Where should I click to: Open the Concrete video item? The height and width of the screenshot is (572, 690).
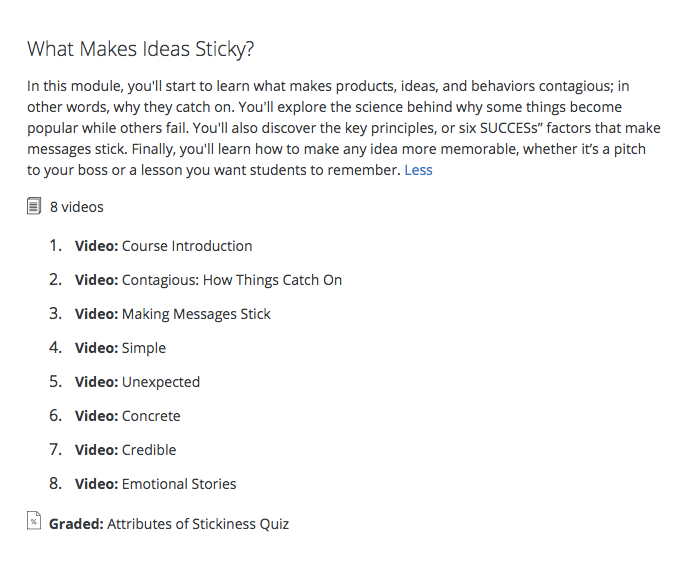coord(151,416)
